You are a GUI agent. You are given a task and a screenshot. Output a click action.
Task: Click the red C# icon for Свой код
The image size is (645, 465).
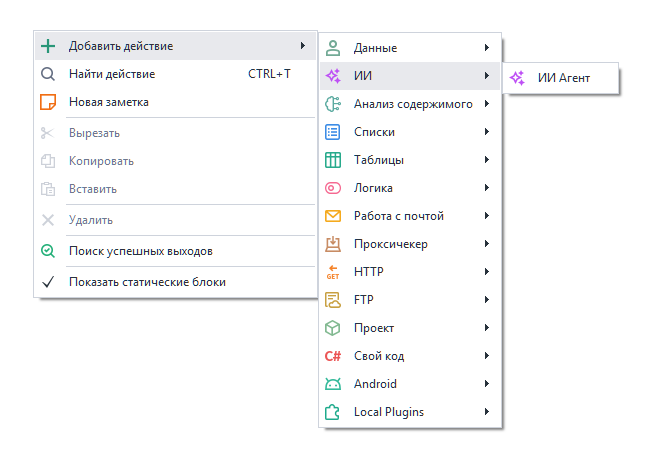tap(333, 356)
